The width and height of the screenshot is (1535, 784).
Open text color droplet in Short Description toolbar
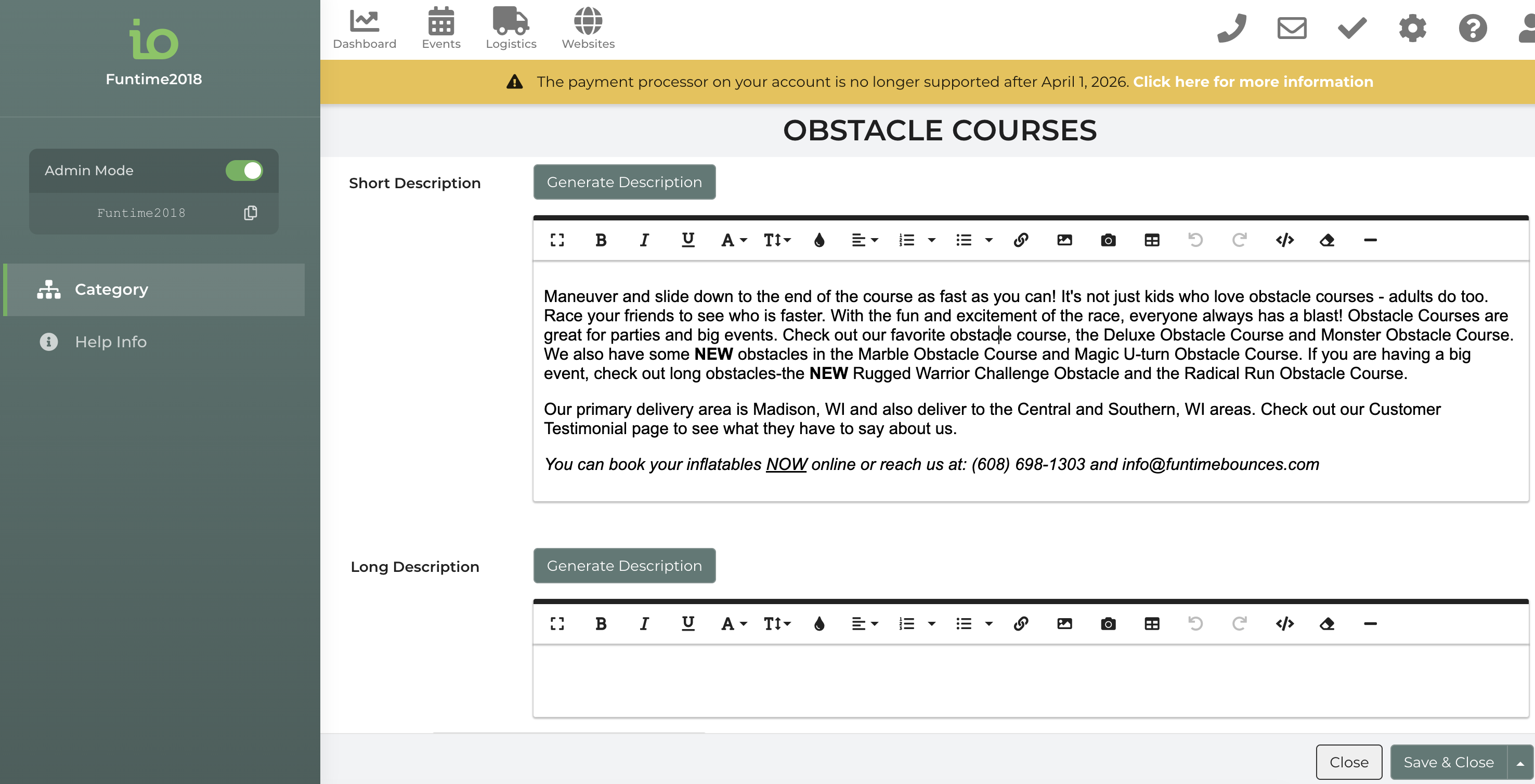point(819,240)
